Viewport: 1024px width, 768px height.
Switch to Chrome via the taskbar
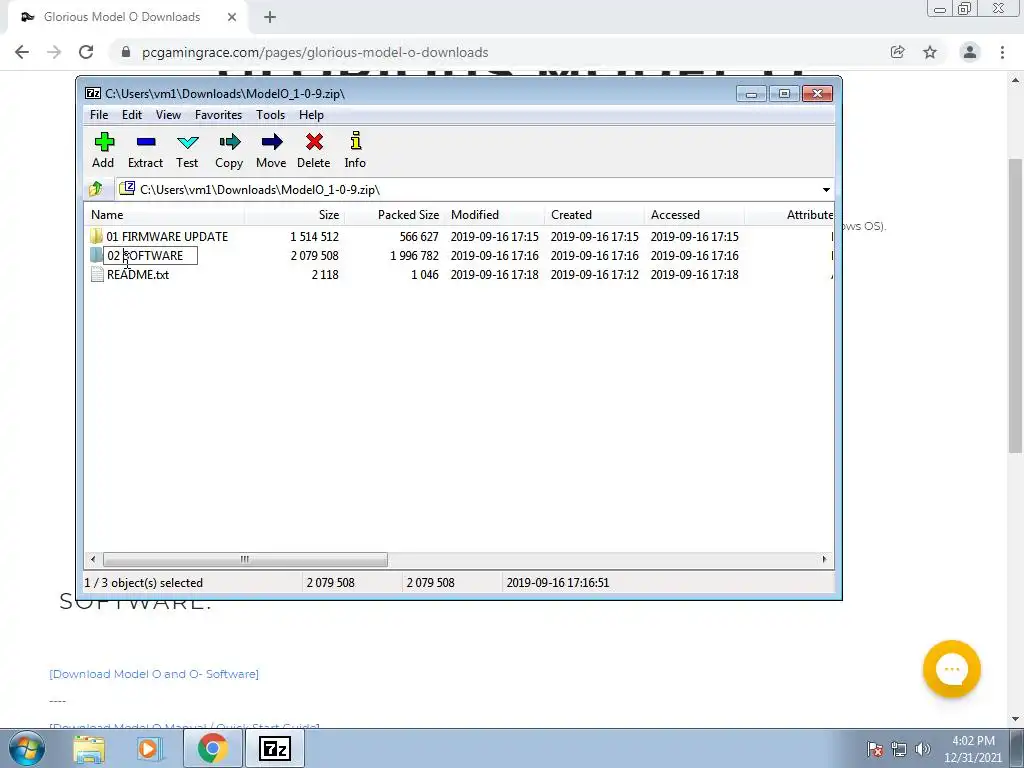coord(212,748)
